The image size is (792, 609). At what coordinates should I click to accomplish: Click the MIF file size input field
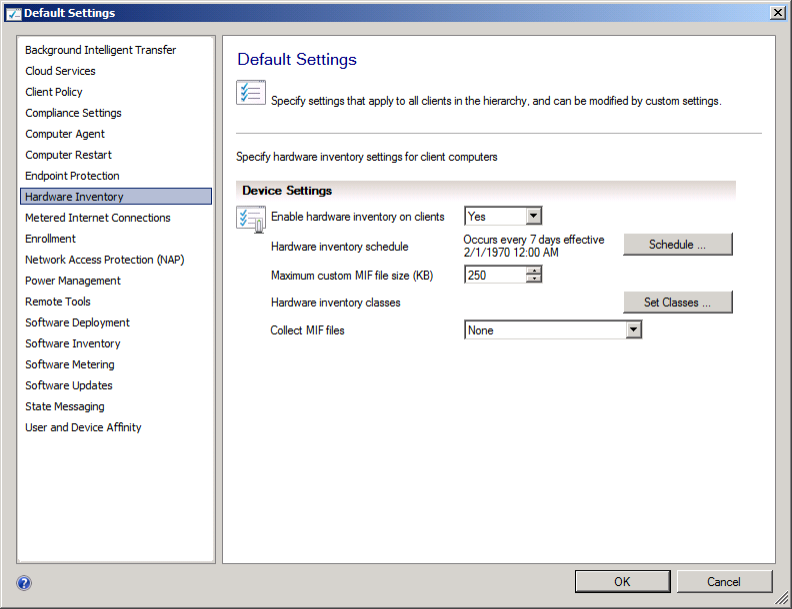tap(495, 275)
